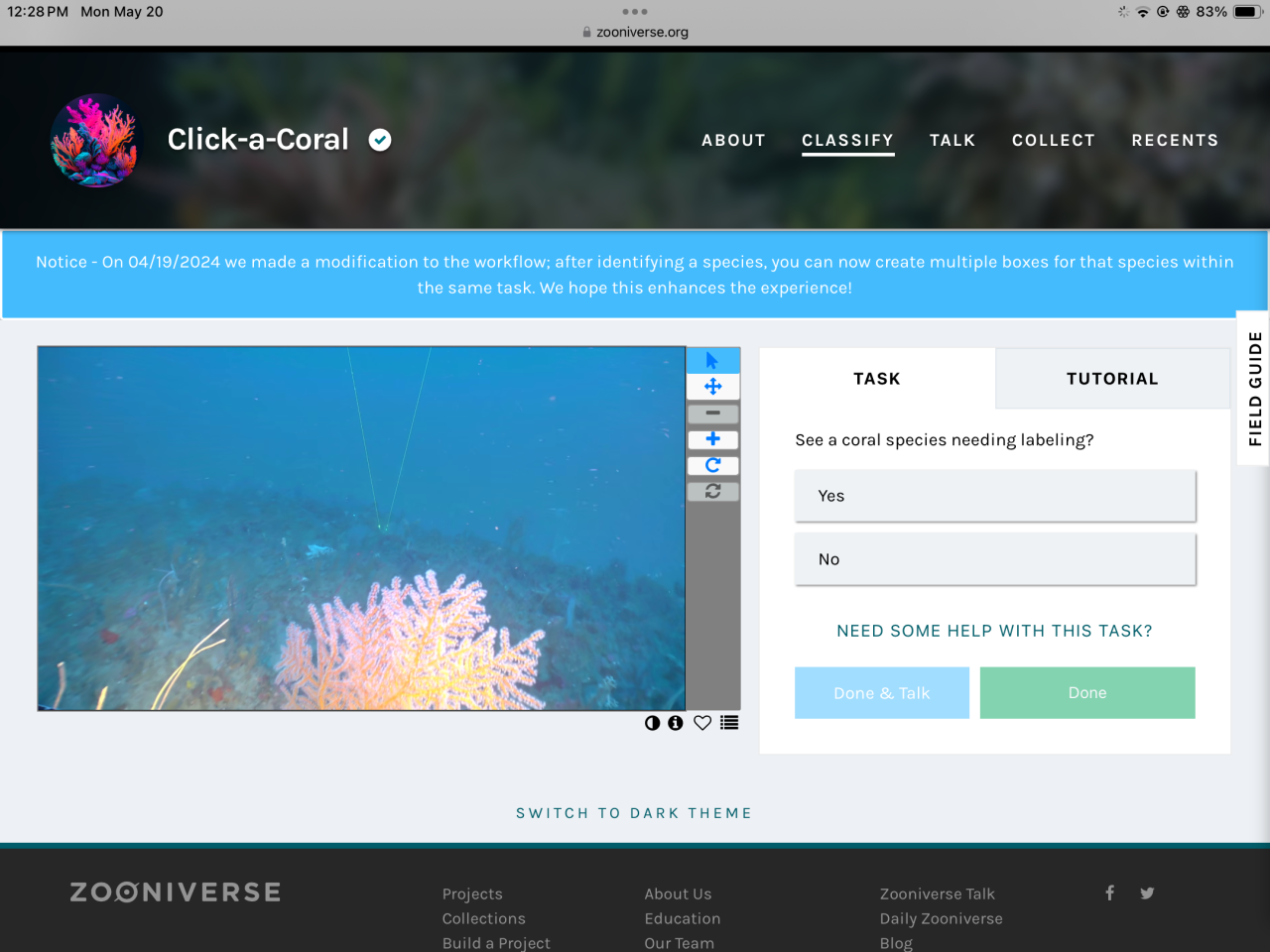
Task: Click the verified project checkmark badge
Action: coord(380,140)
